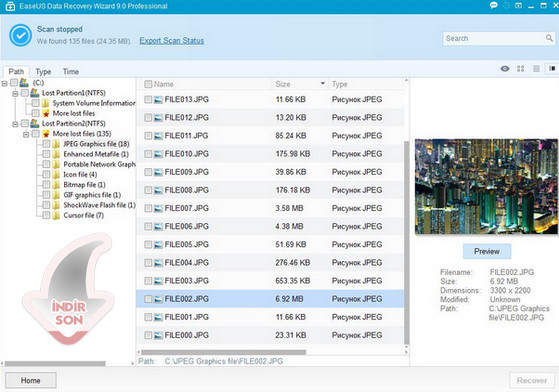
Task: Check the (C:) root tree checkbox
Action: [14, 83]
